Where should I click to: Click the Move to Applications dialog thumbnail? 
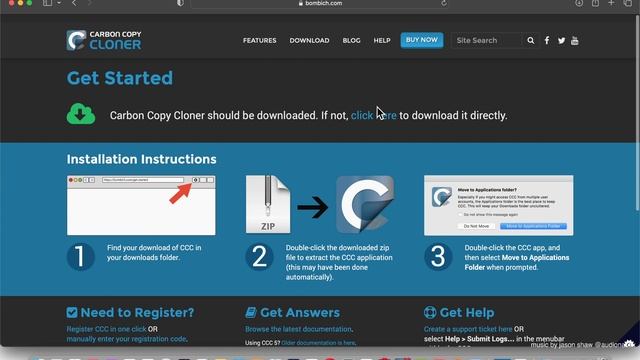coord(498,205)
